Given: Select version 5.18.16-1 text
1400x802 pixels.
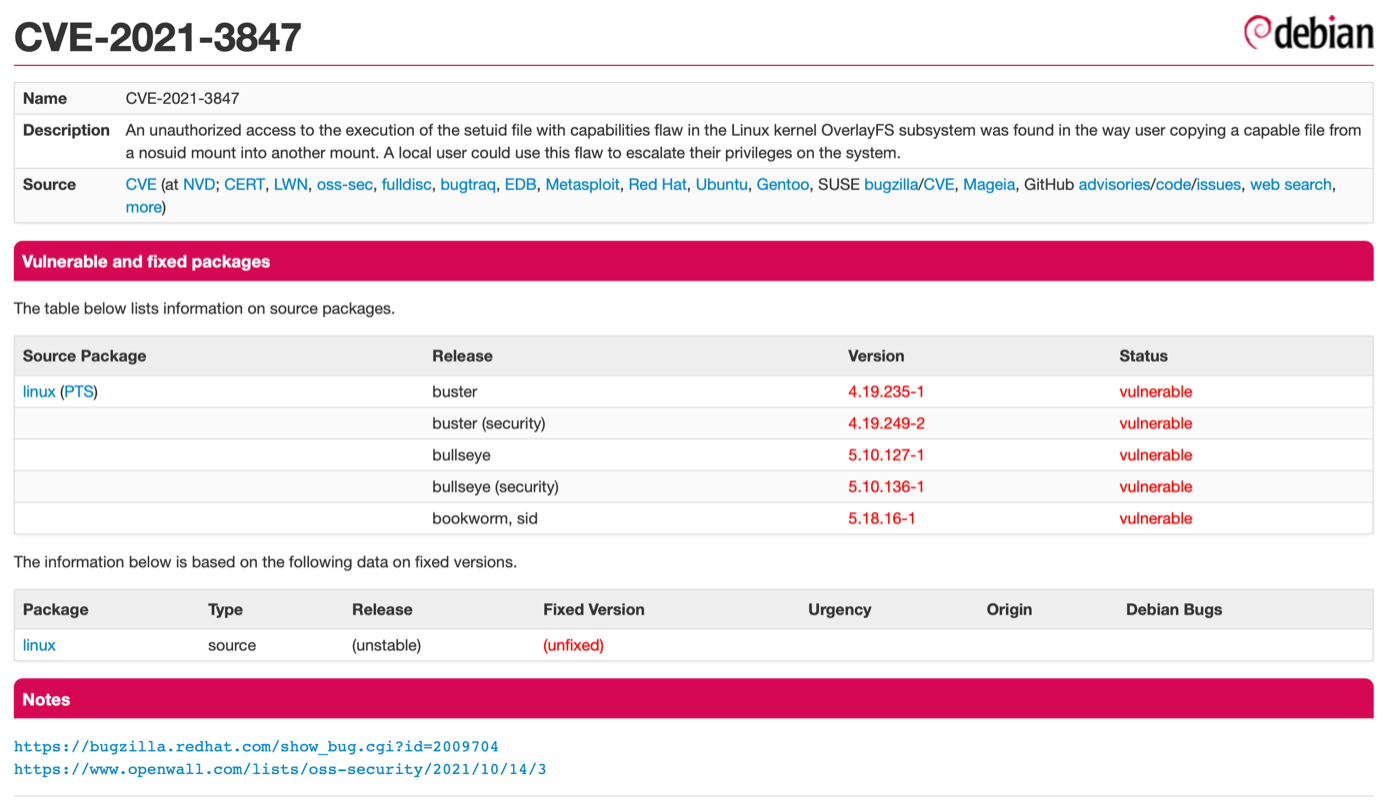Looking at the screenshot, I should click(882, 518).
